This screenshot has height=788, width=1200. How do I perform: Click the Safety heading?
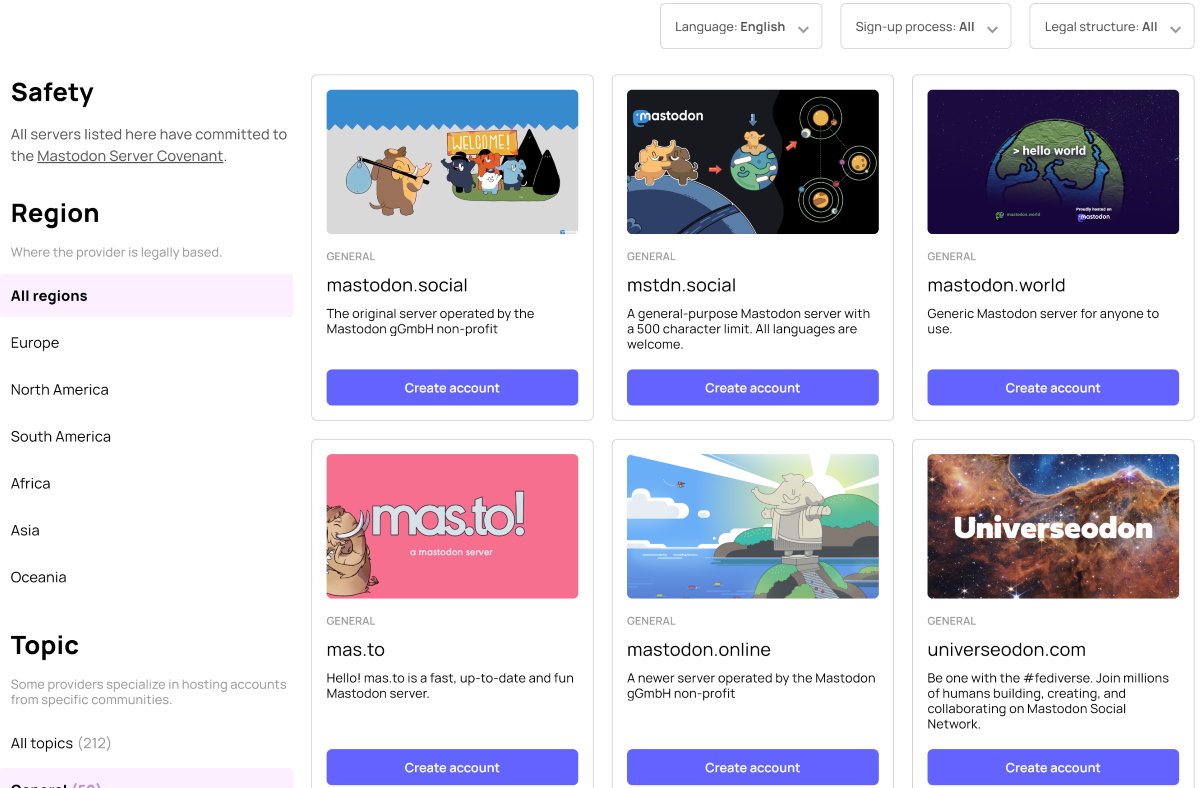coord(52,92)
